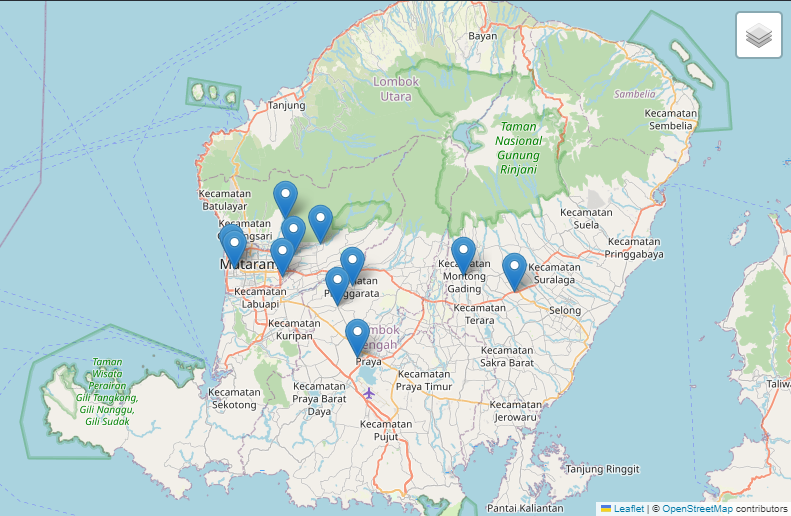
Task: Select the marker above Praya label
Action: (x=357, y=338)
